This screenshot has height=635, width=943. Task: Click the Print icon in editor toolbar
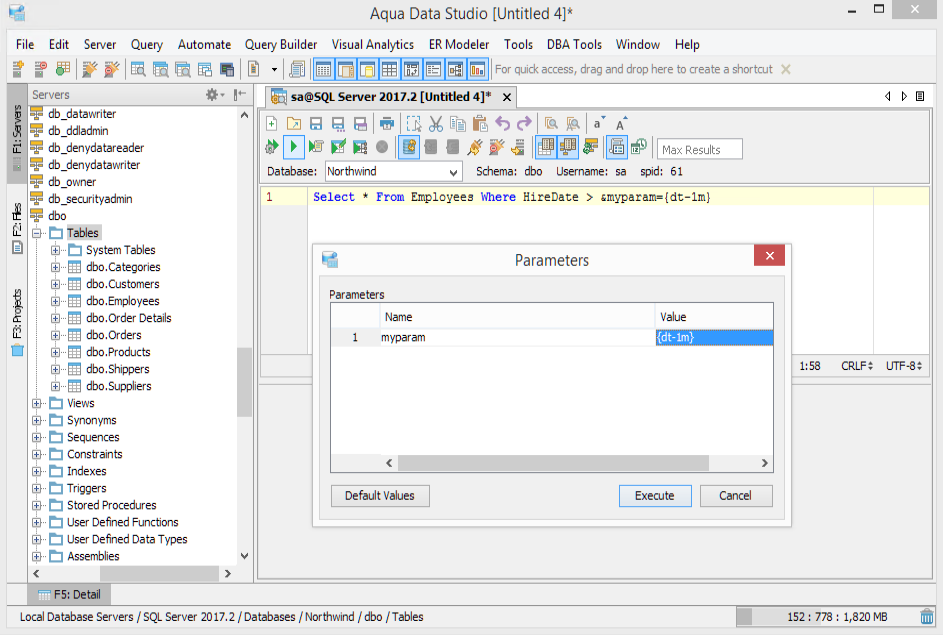(x=387, y=124)
